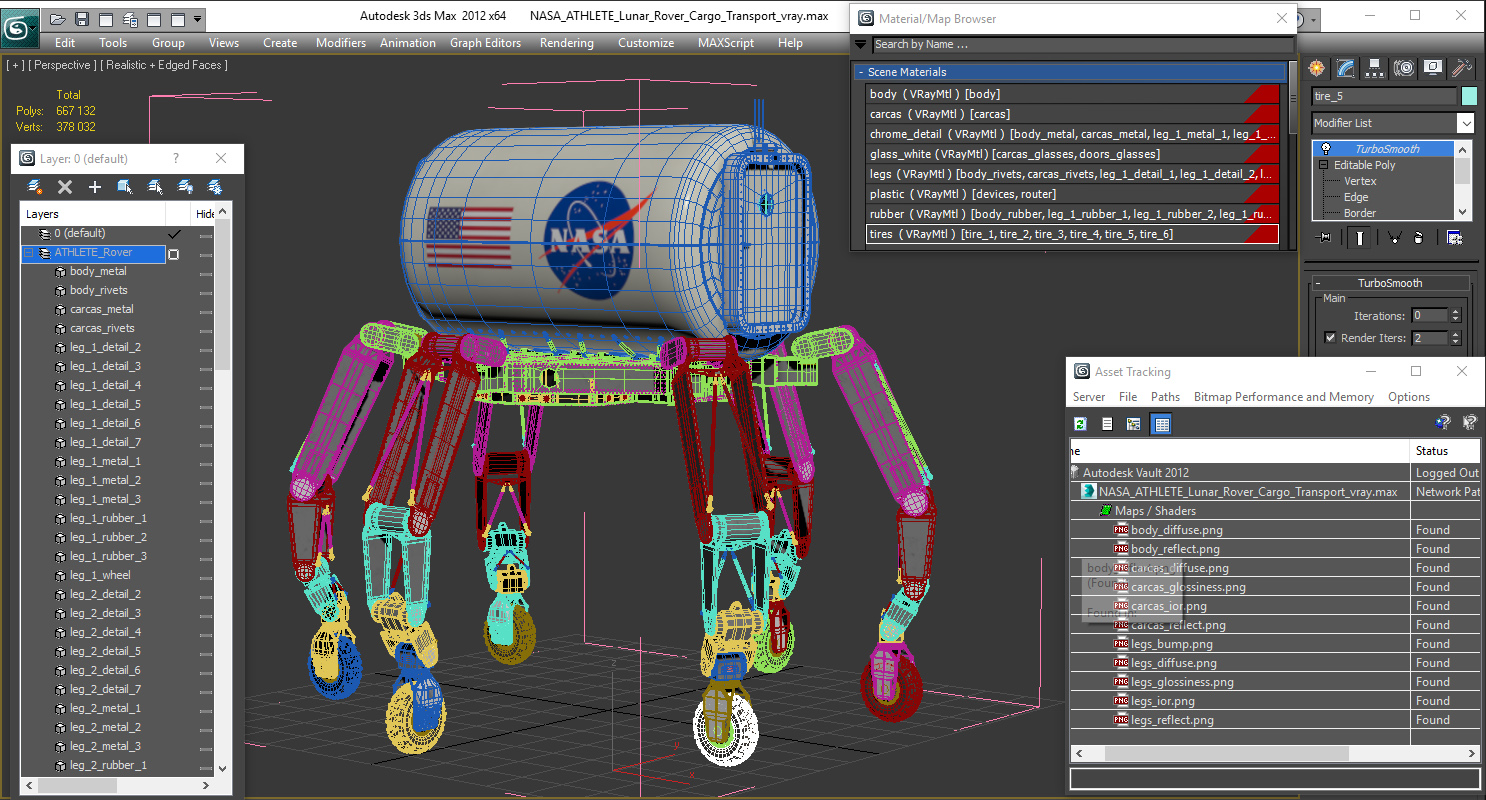
Task: Open the MAXScript menu
Action: click(727, 43)
